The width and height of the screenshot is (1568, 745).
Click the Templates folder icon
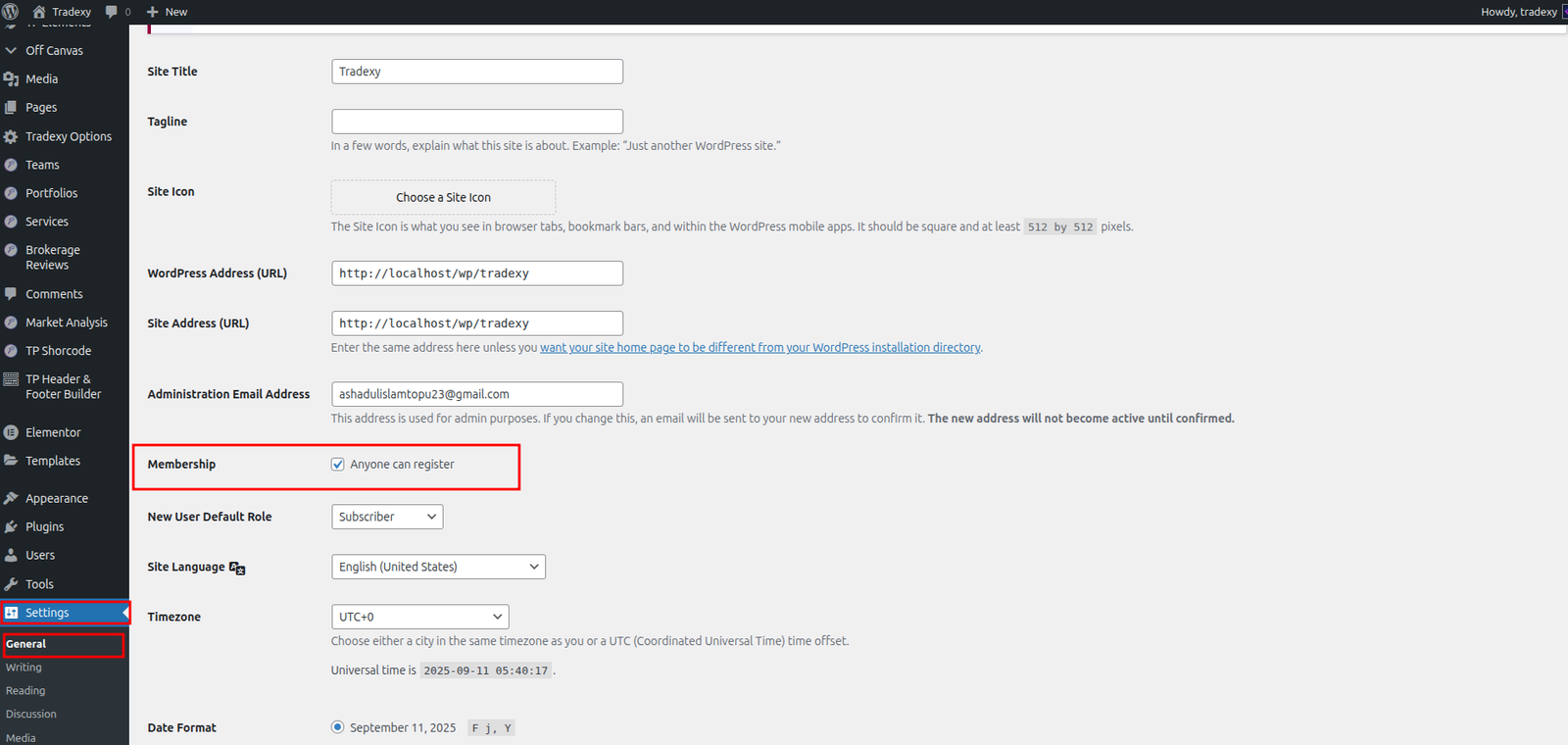click(11, 461)
